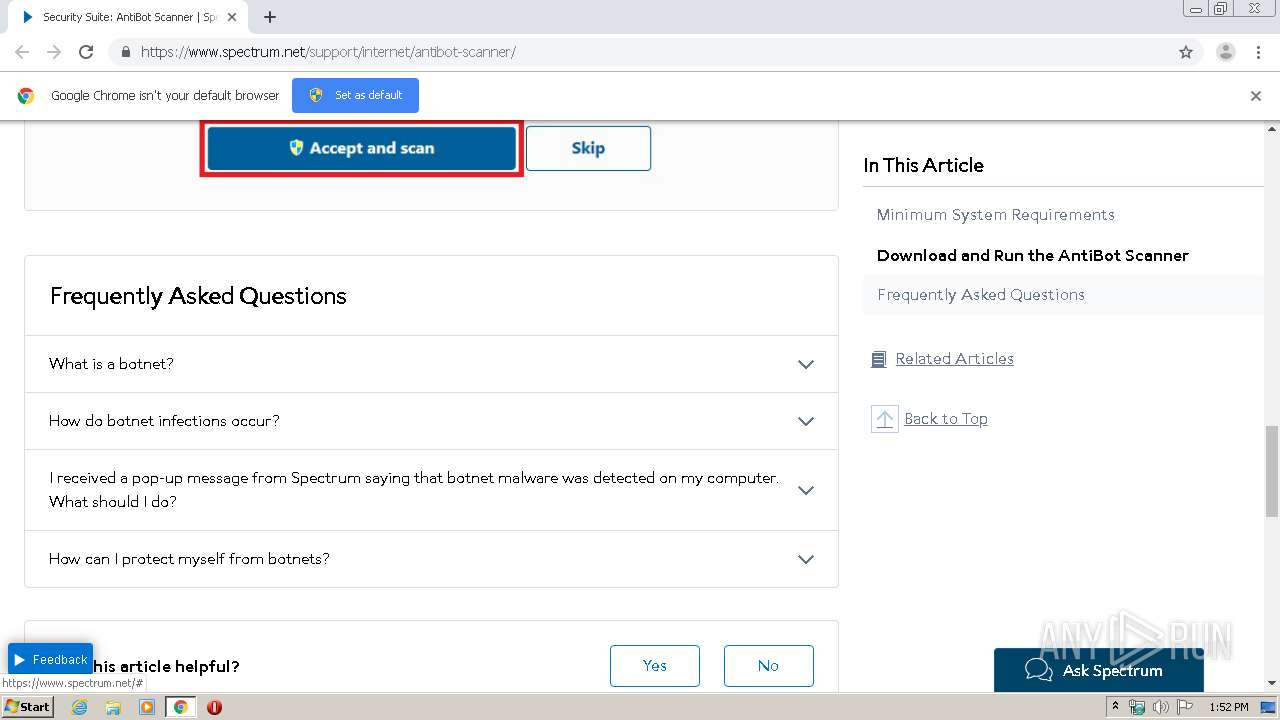Answer No to article helpful

[768, 666]
